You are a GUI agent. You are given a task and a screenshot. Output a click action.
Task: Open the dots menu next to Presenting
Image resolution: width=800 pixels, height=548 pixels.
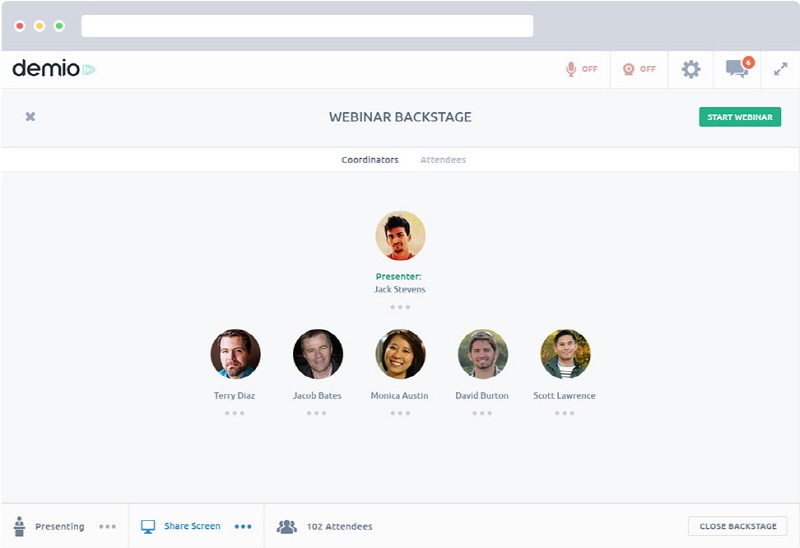click(x=107, y=526)
